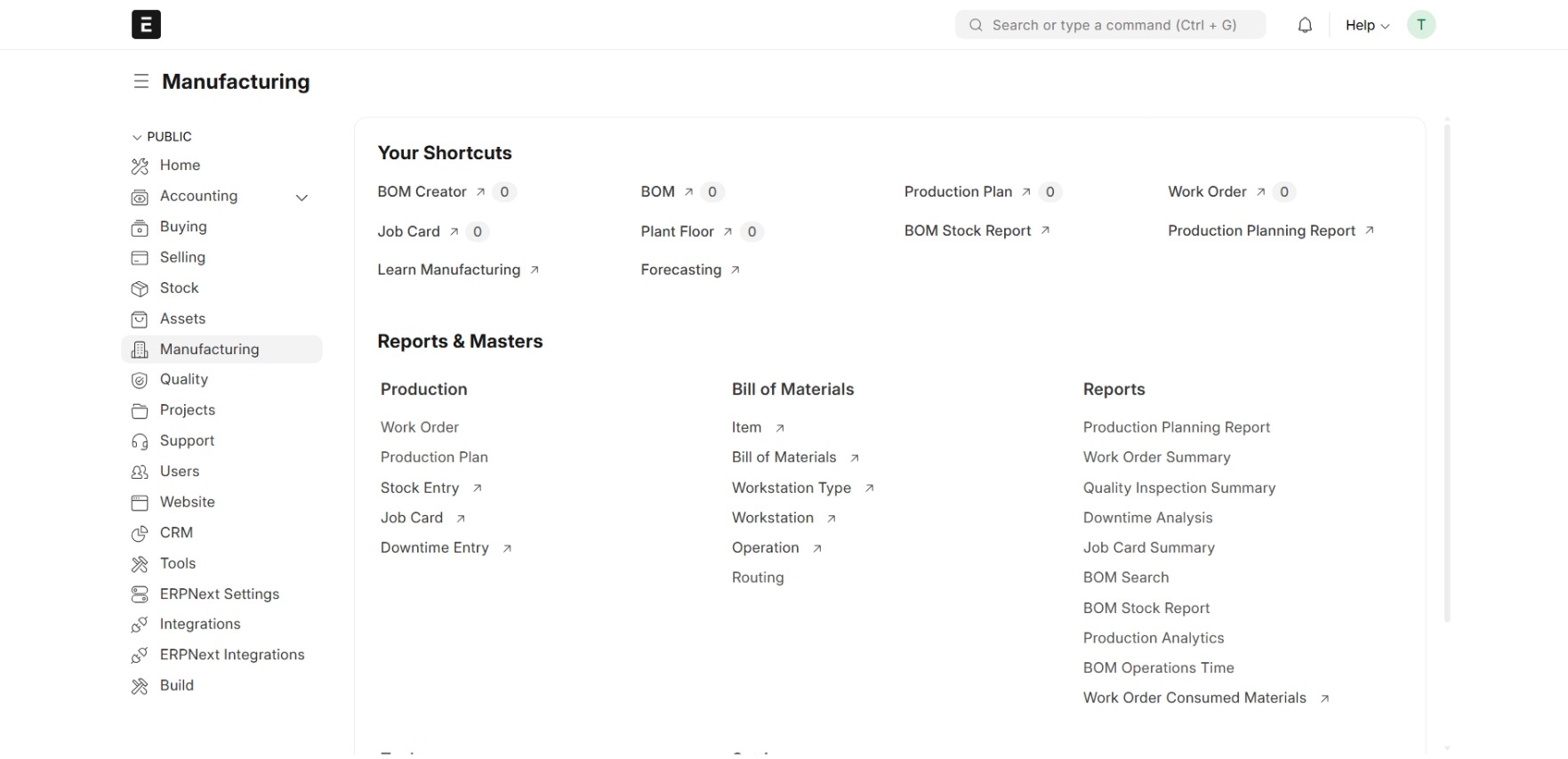
Task: Click the Job Card shortcut count badge
Action: pos(478,232)
